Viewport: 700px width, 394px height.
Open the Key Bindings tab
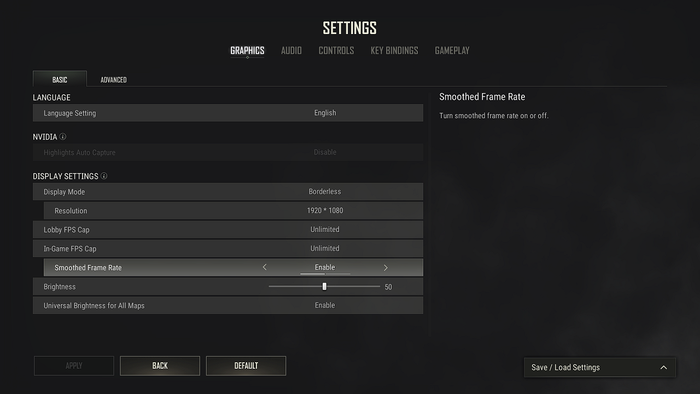394,50
